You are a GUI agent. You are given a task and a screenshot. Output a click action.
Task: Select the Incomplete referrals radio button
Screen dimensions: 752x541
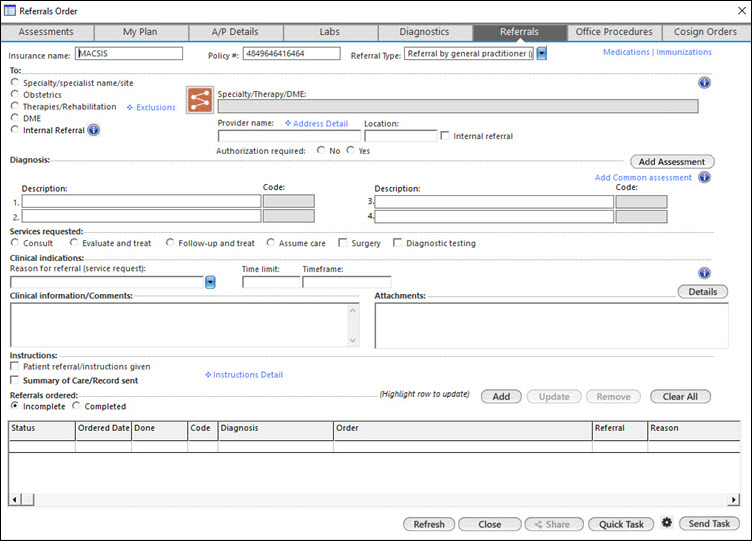pyautogui.click(x=15, y=406)
